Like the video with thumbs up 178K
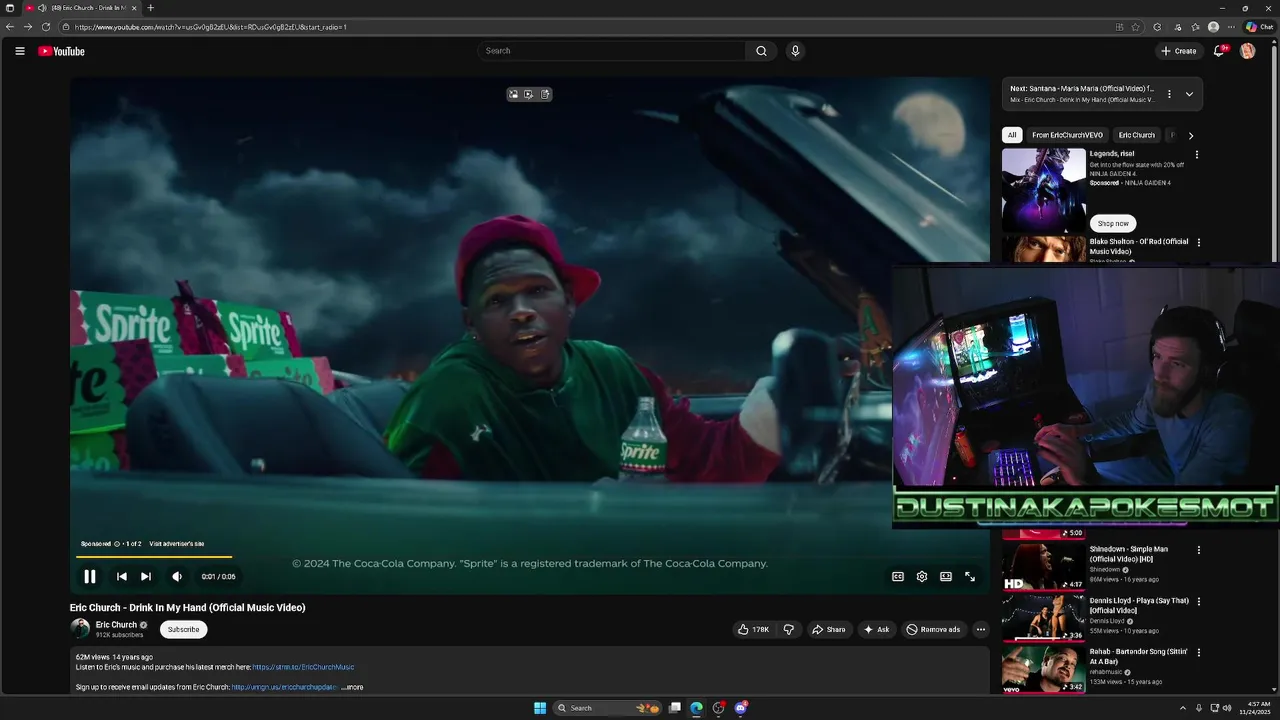Viewport: 1280px width, 720px height. 753,629
